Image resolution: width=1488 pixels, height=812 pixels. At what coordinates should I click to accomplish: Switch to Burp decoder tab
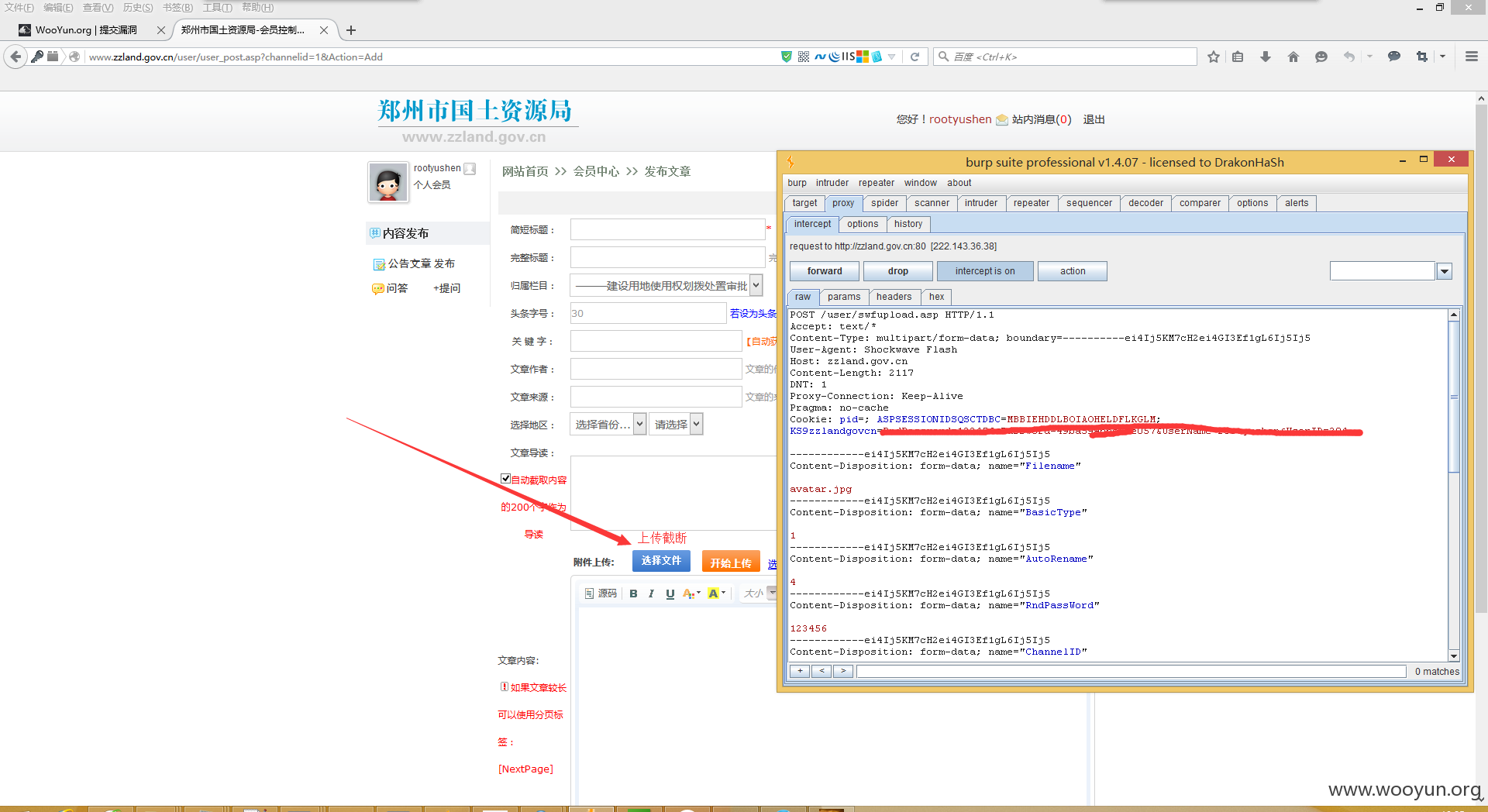click(x=1145, y=203)
